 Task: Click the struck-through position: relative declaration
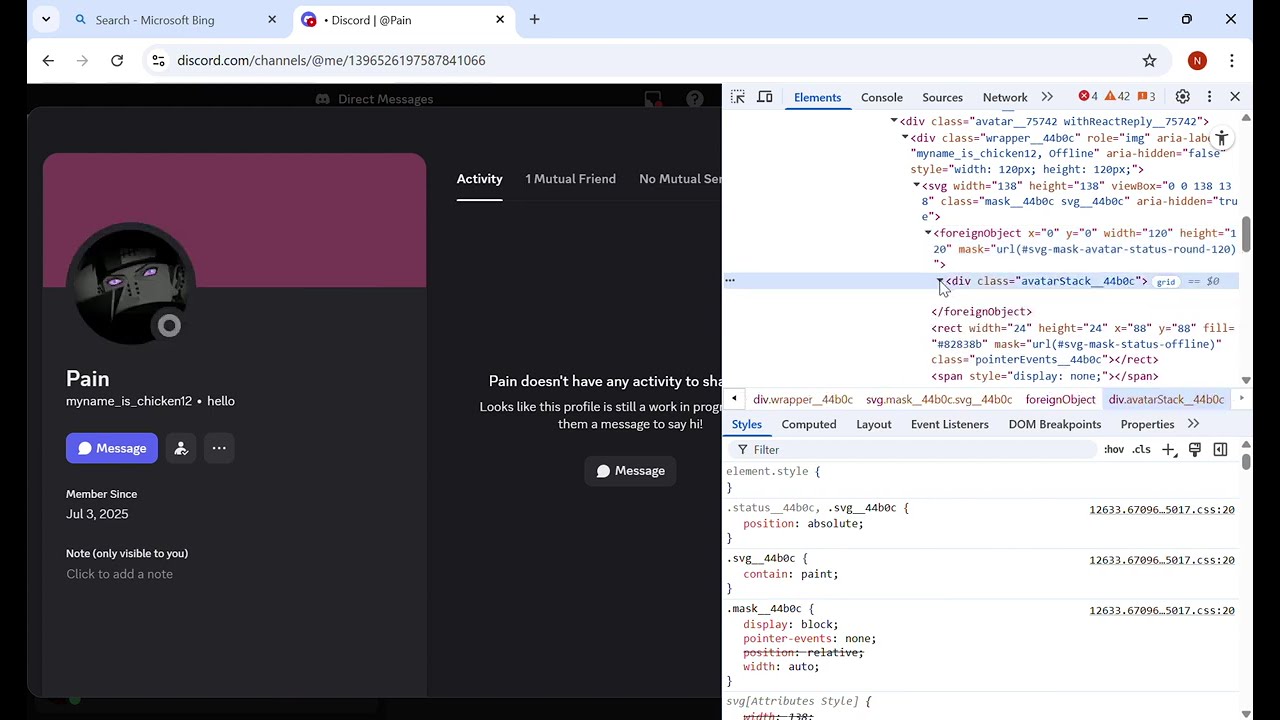[x=803, y=653]
